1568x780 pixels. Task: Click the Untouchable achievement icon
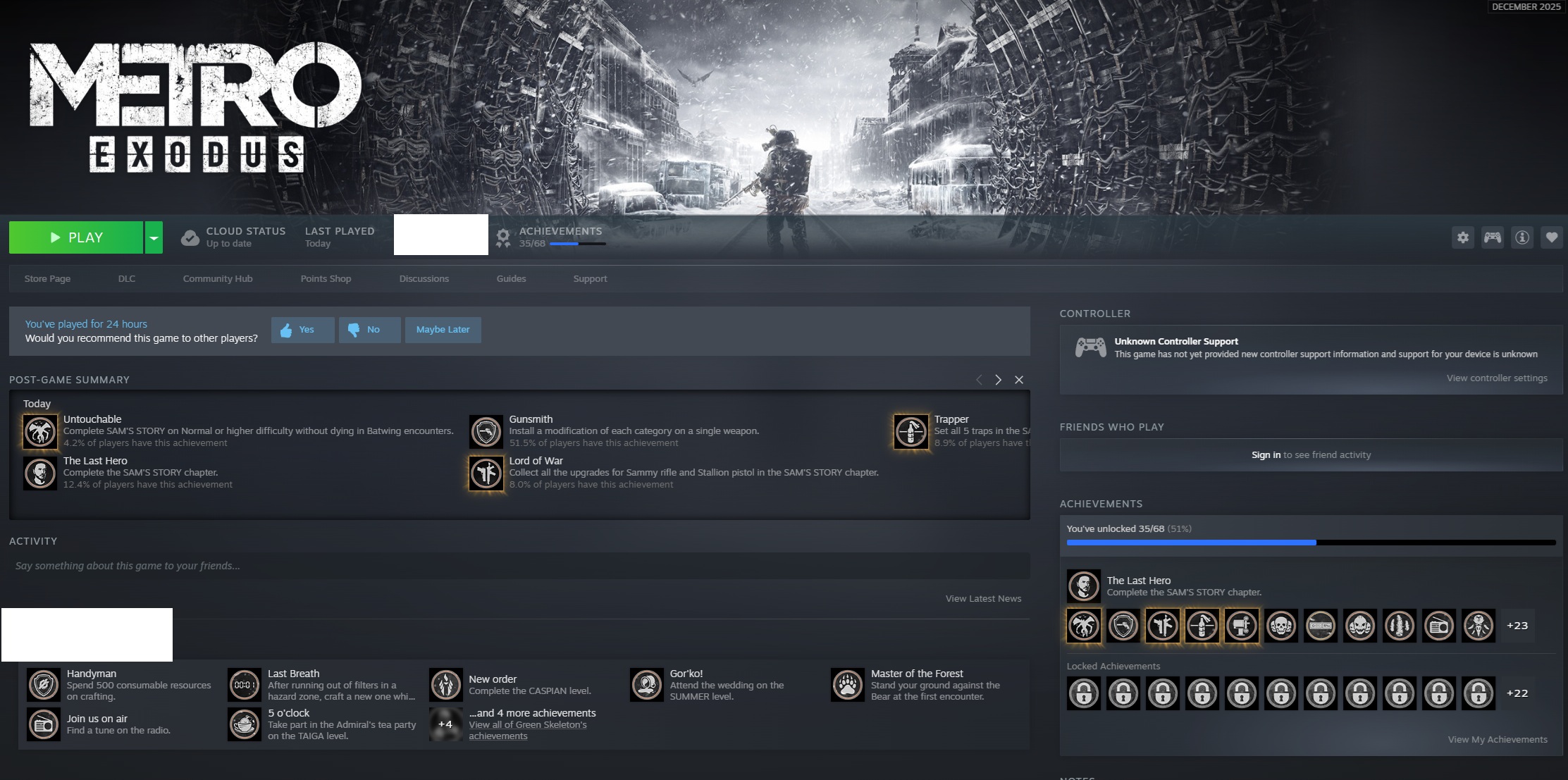click(40, 431)
